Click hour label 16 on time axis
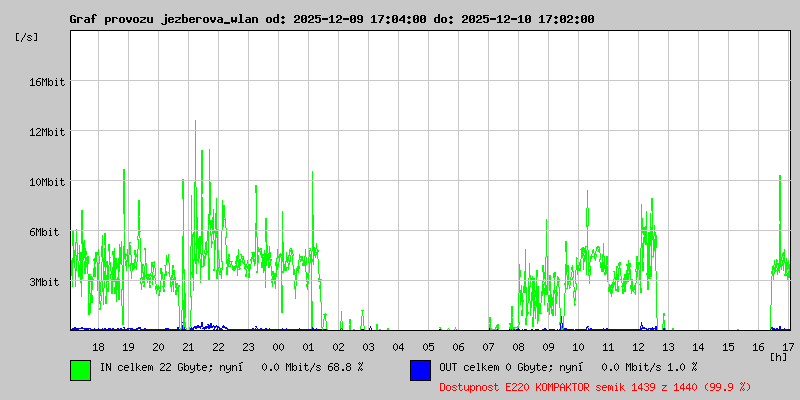This screenshot has width=800, height=400. pos(759,347)
